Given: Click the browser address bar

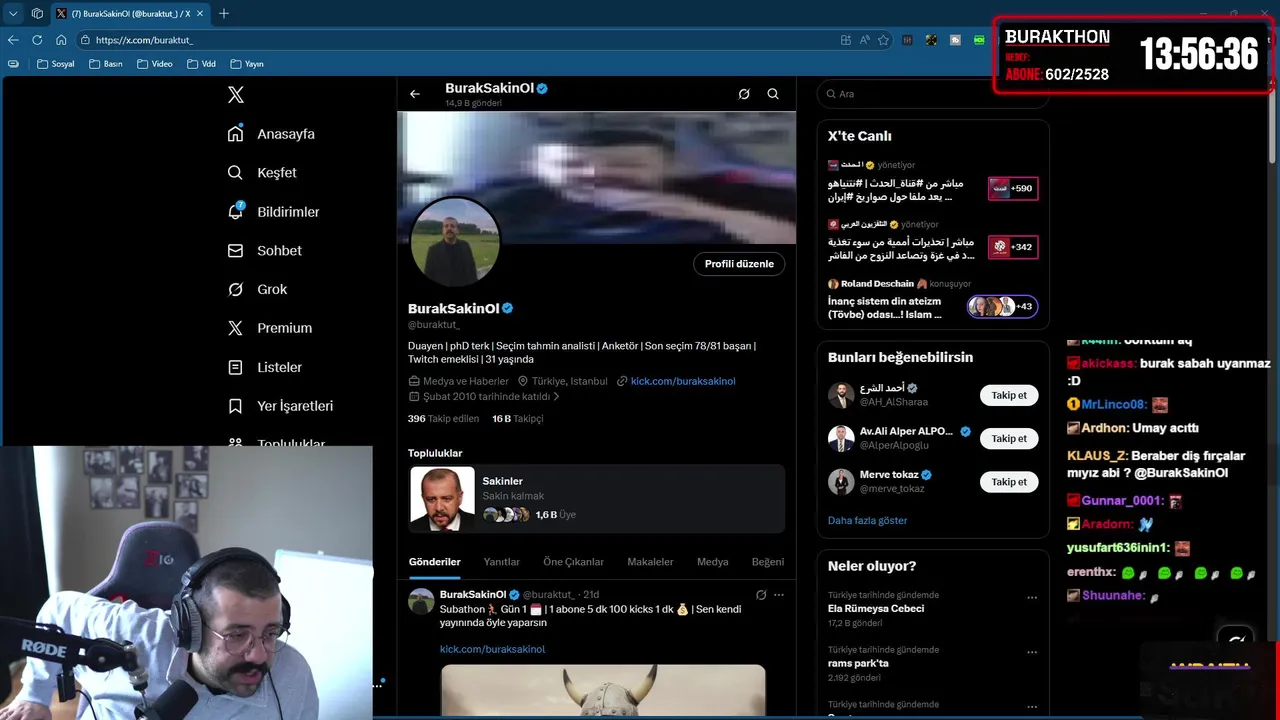Looking at the screenshot, I should pos(460,40).
